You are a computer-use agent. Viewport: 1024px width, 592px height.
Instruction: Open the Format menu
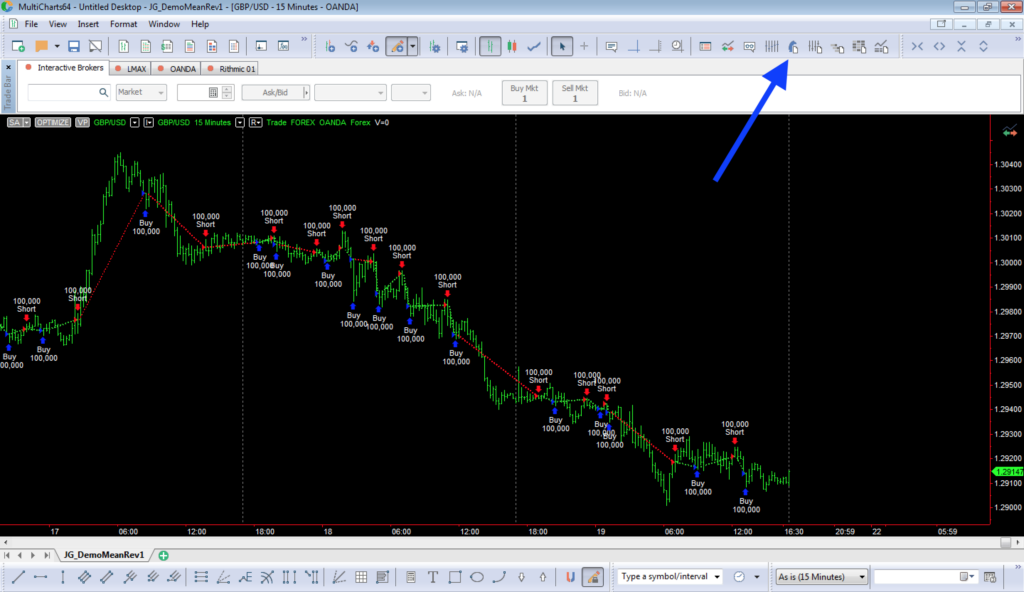tap(123, 23)
